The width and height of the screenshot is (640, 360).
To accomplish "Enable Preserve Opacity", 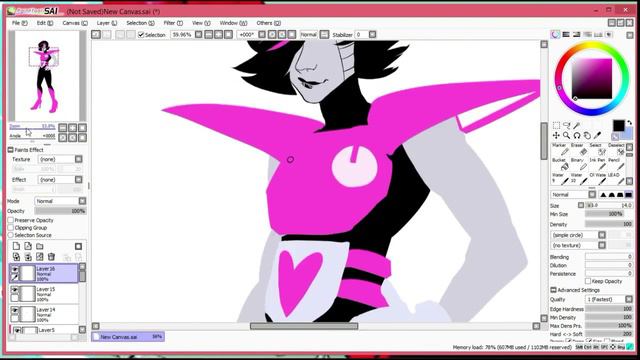I will (x=11, y=220).
